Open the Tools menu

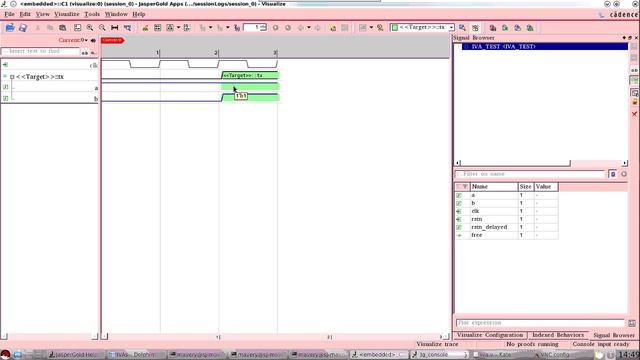92,14
